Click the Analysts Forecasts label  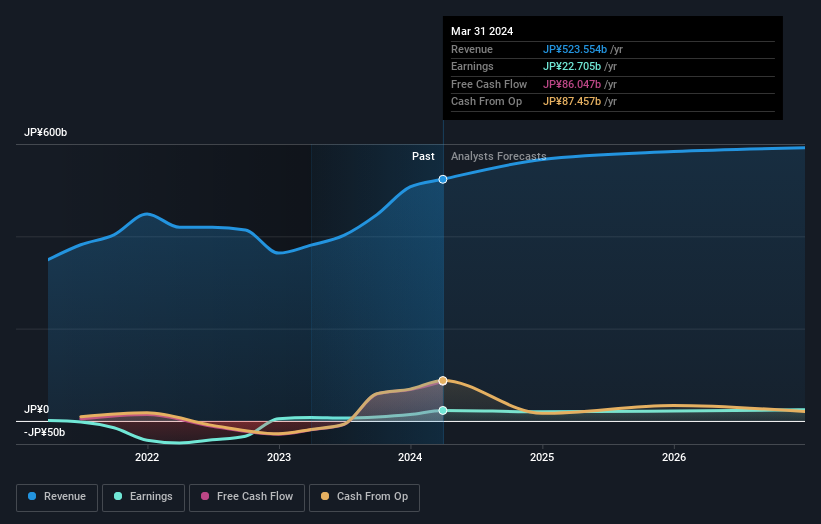point(498,156)
